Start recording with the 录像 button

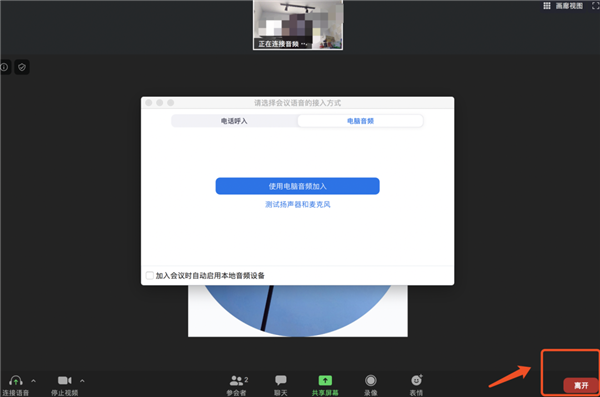click(370, 385)
